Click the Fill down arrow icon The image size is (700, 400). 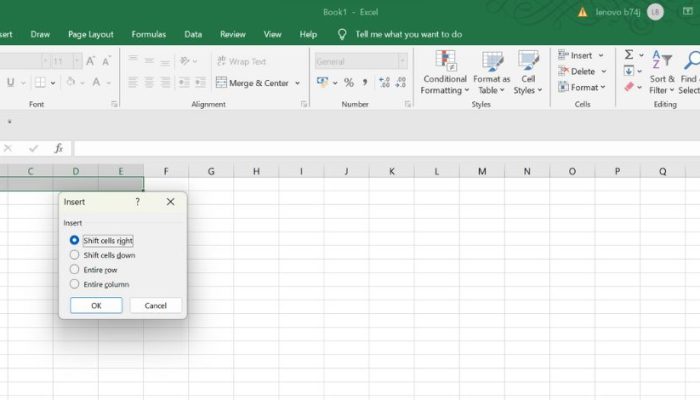click(x=629, y=71)
